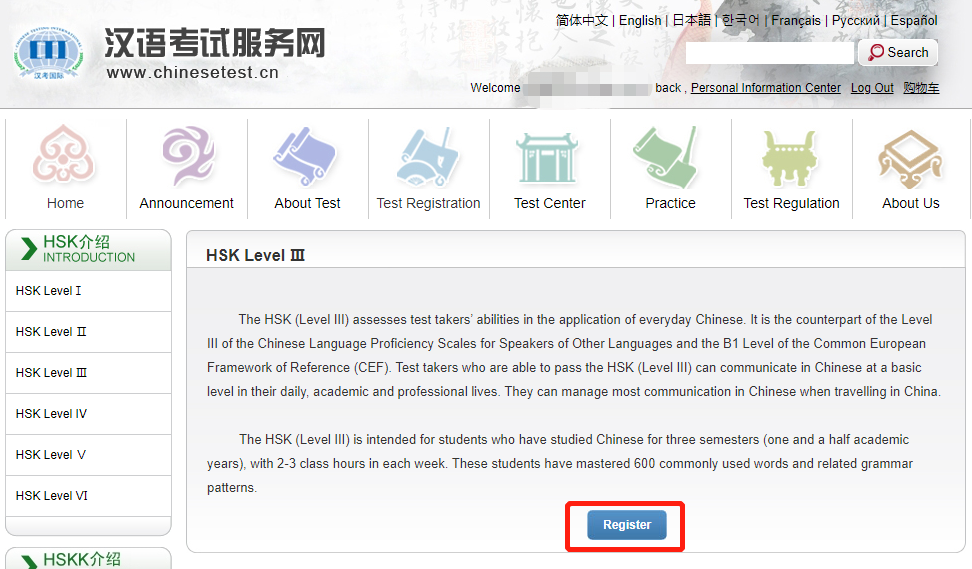Select HSK Level I in sidebar
Image resolution: width=972 pixels, height=569 pixels.
[x=50, y=291]
